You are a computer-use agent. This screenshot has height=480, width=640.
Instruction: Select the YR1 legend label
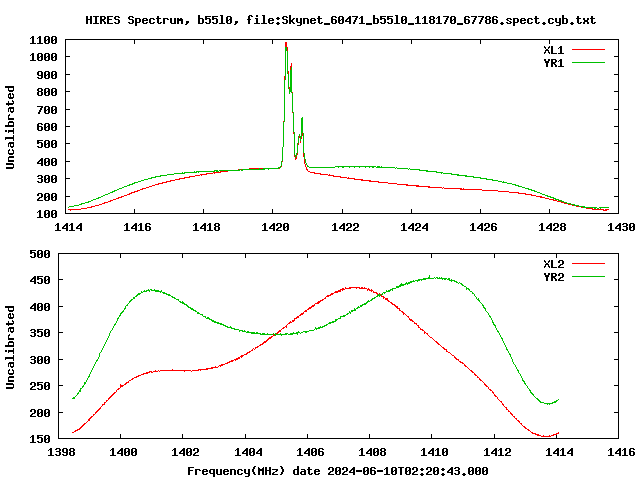(553, 63)
